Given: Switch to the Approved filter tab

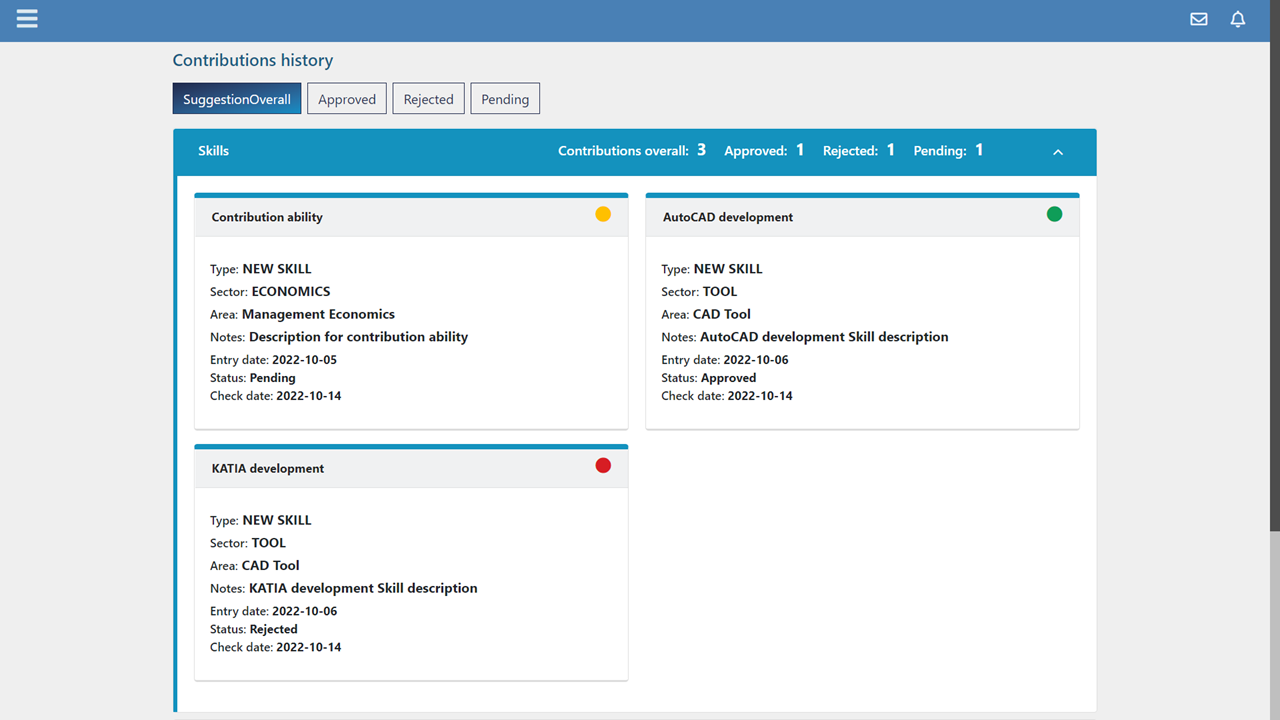Looking at the screenshot, I should 347,99.
